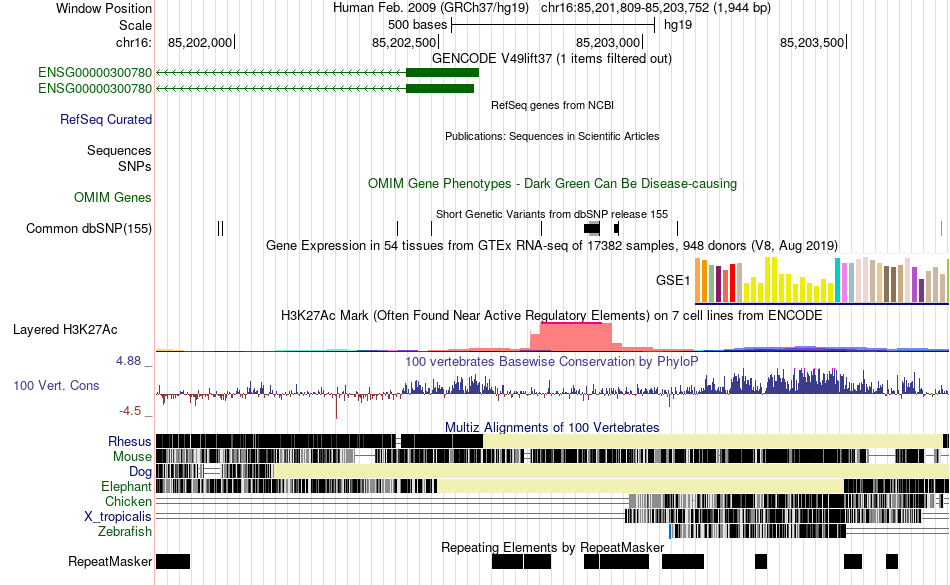The width and height of the screenshot is (950, 585).
Task: Click Gene Expression in 54 tissues title
Action: [552, 245]
